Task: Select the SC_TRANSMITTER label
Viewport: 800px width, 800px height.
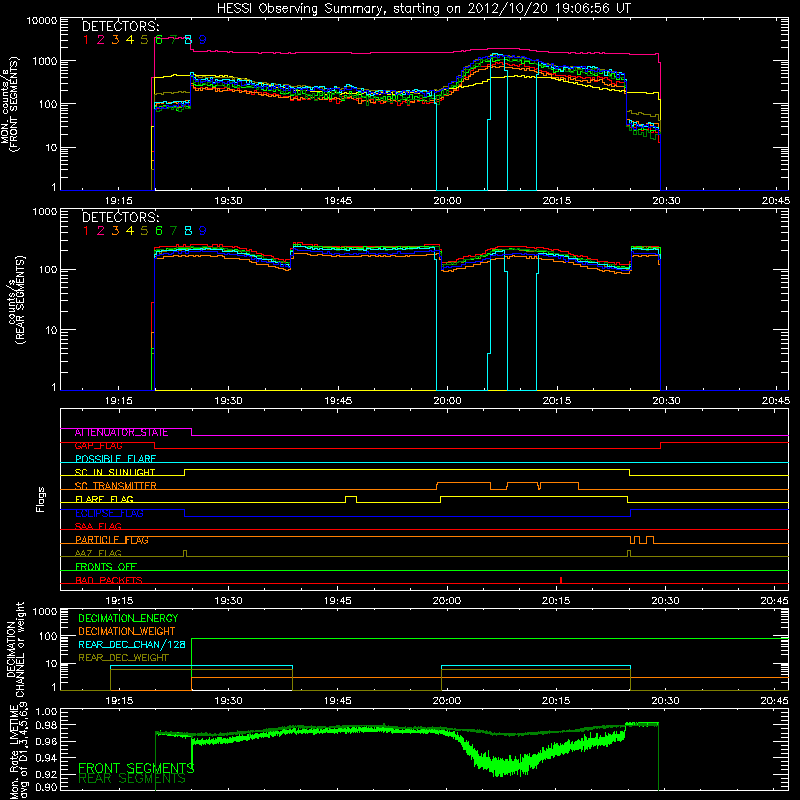Action: click(x=115, y=486)
